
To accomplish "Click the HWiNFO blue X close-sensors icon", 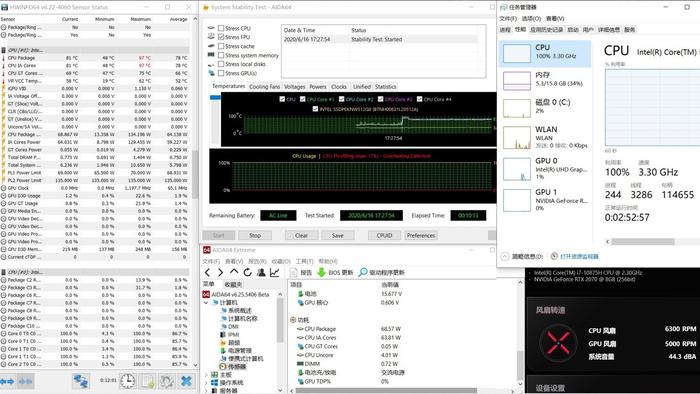I will click(x=186, y=381).
